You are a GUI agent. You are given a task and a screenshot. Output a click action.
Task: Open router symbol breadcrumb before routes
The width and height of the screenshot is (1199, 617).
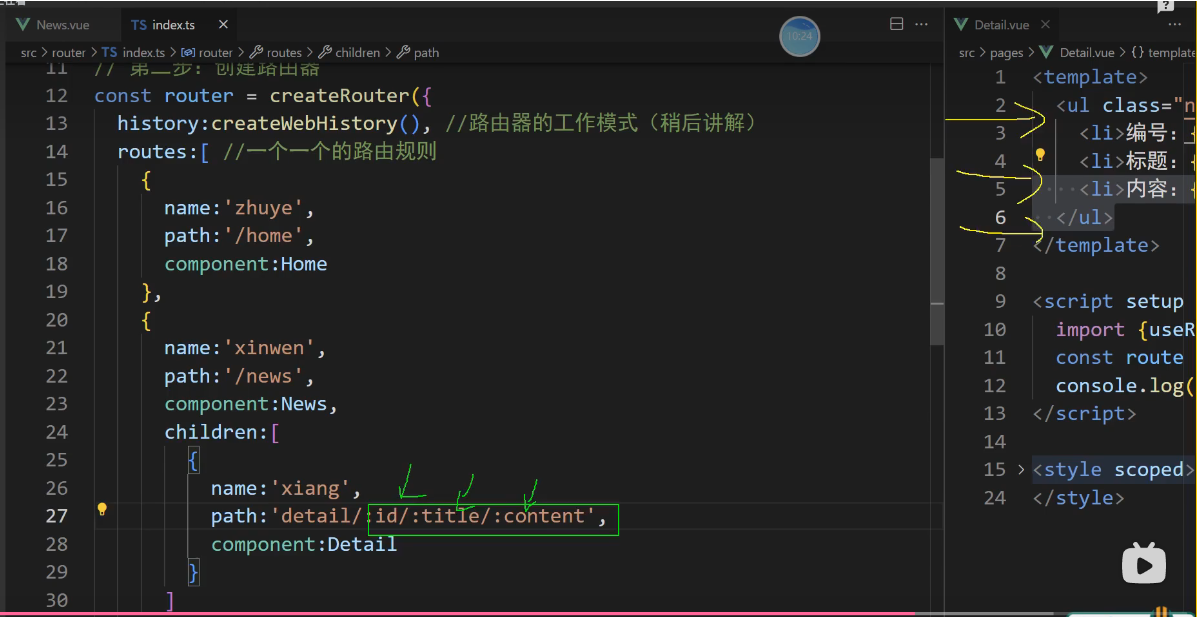[x=206, y=53]
